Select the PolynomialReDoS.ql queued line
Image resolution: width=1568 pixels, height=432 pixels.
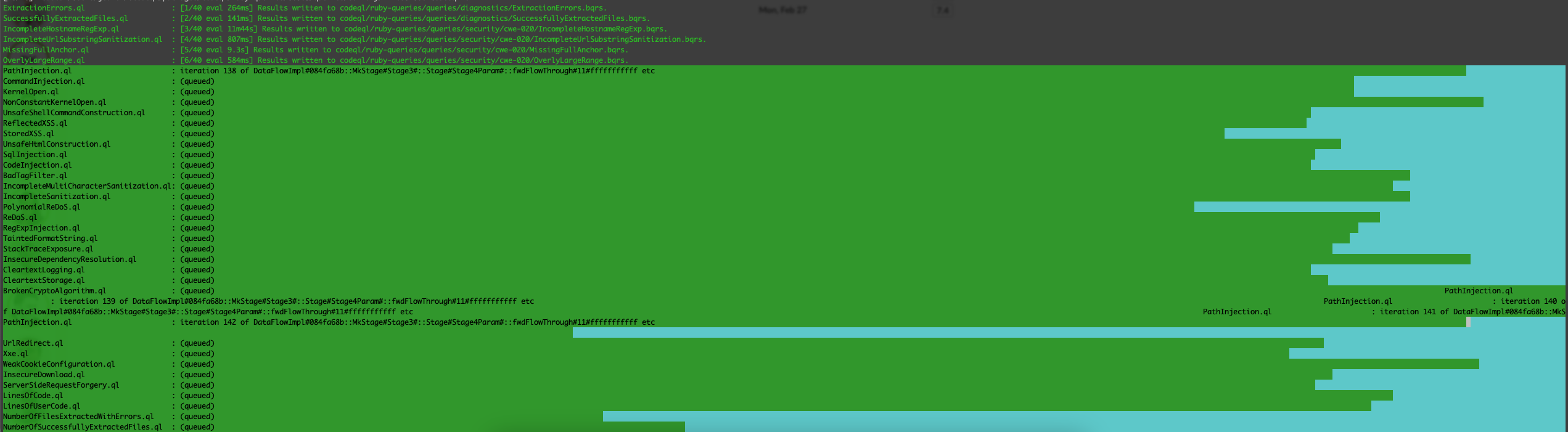109,207
